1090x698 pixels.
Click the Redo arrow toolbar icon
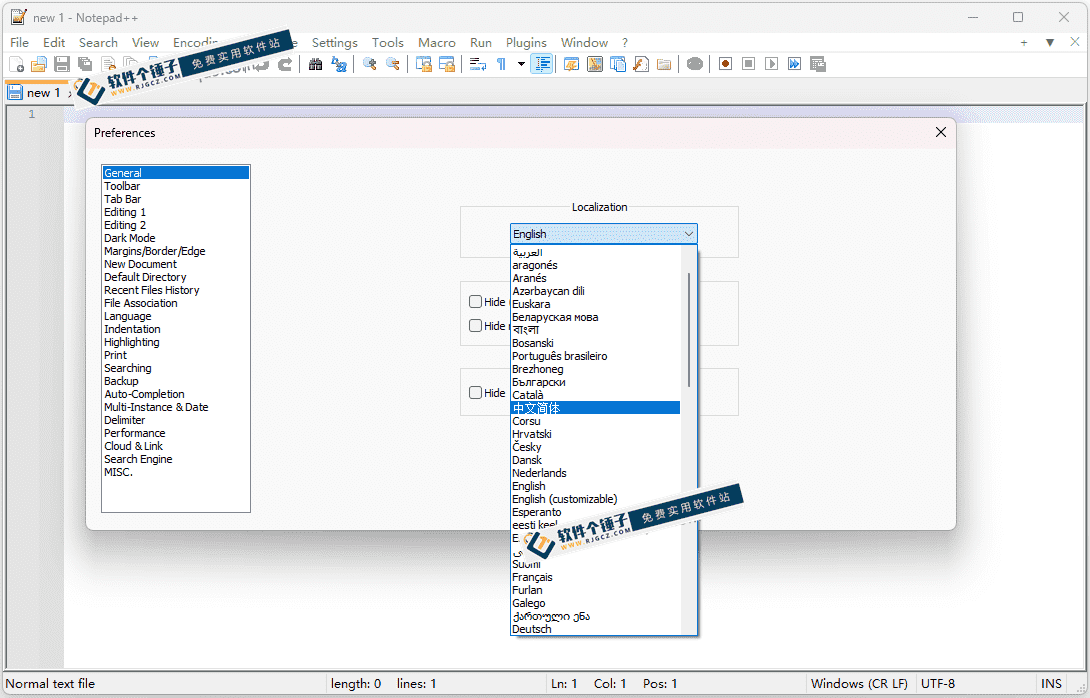[x=285, y=65]
